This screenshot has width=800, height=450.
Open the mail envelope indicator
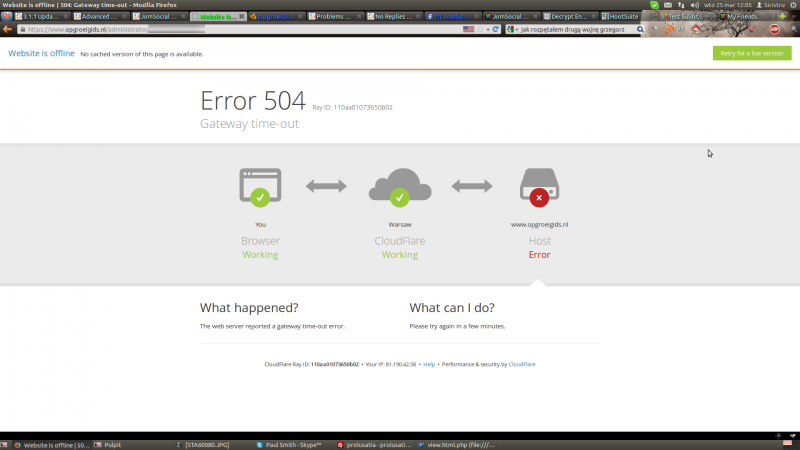pos(667,5)
